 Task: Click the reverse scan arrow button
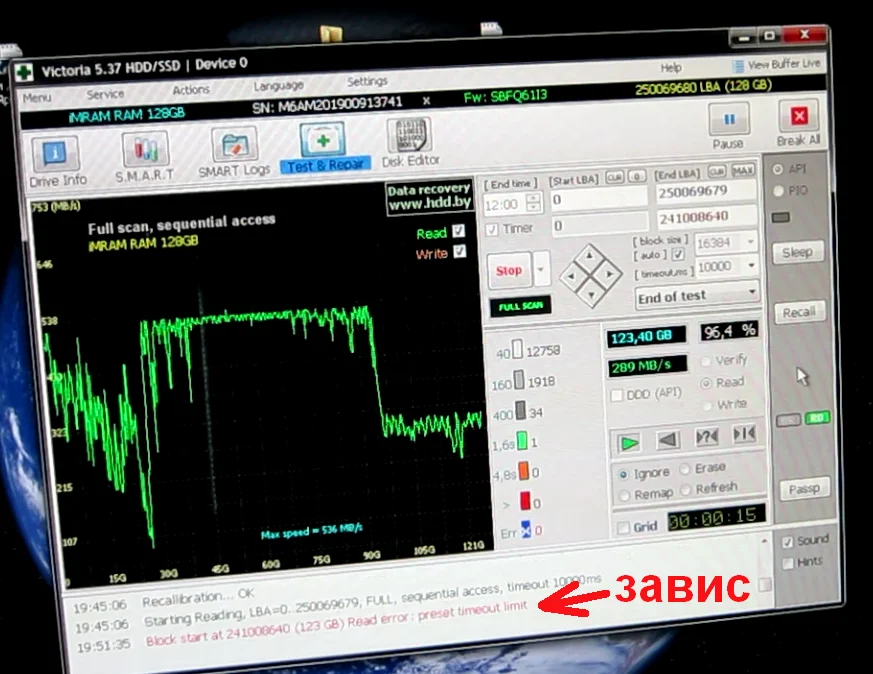pyautogui.click(x=668, y=439)
